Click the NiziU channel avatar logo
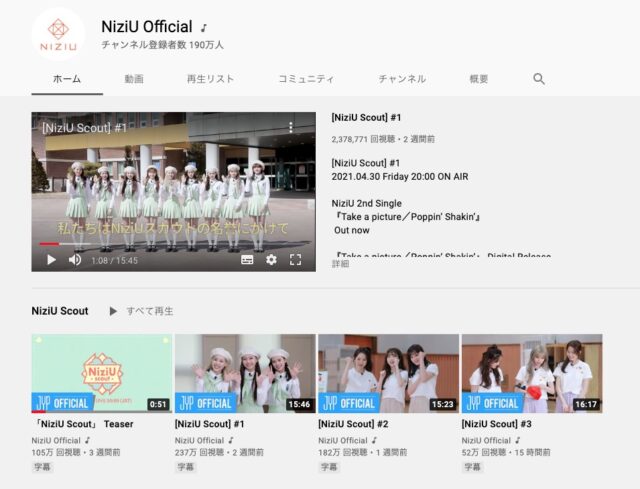Screen dimensions: 640x489 point(58,35)
